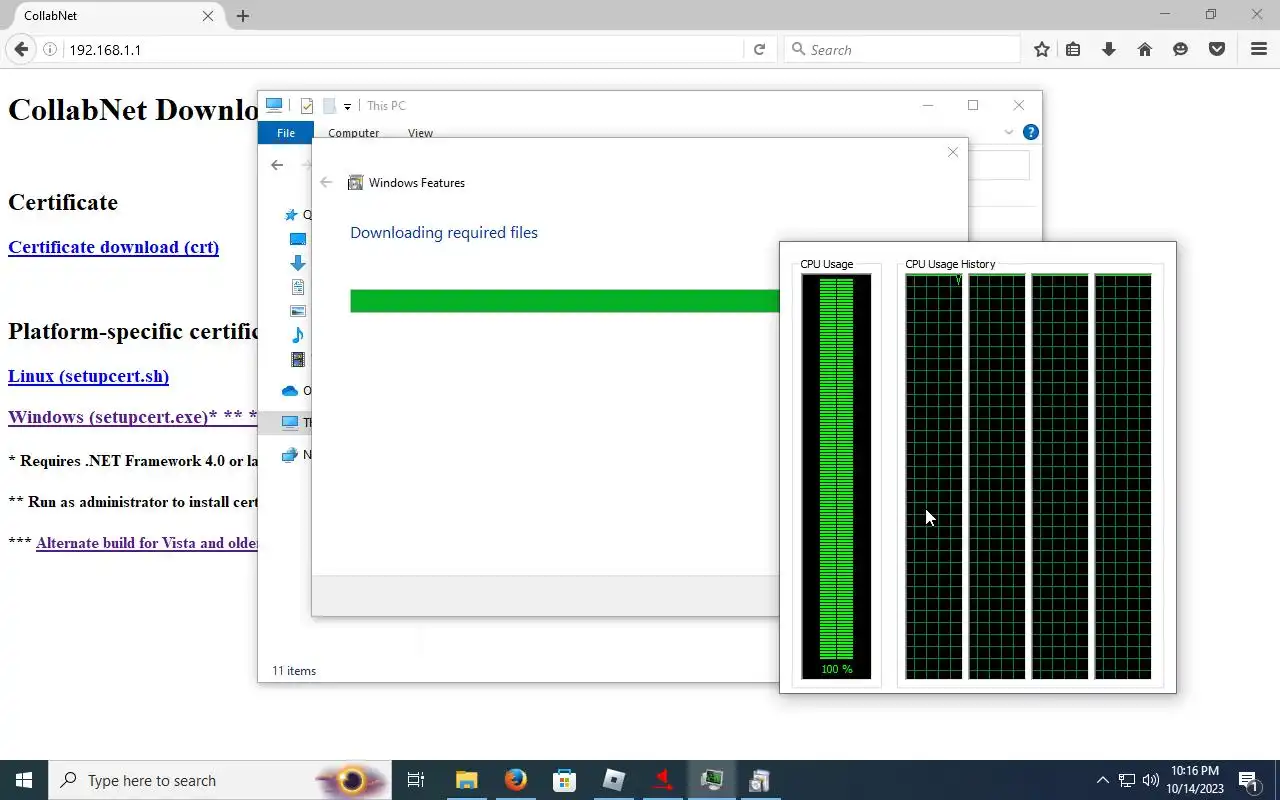Viewport: 1280px width, 800px height.
Task: Select Videos film icon in Explorer sidebar
Action: coord(297,359)
